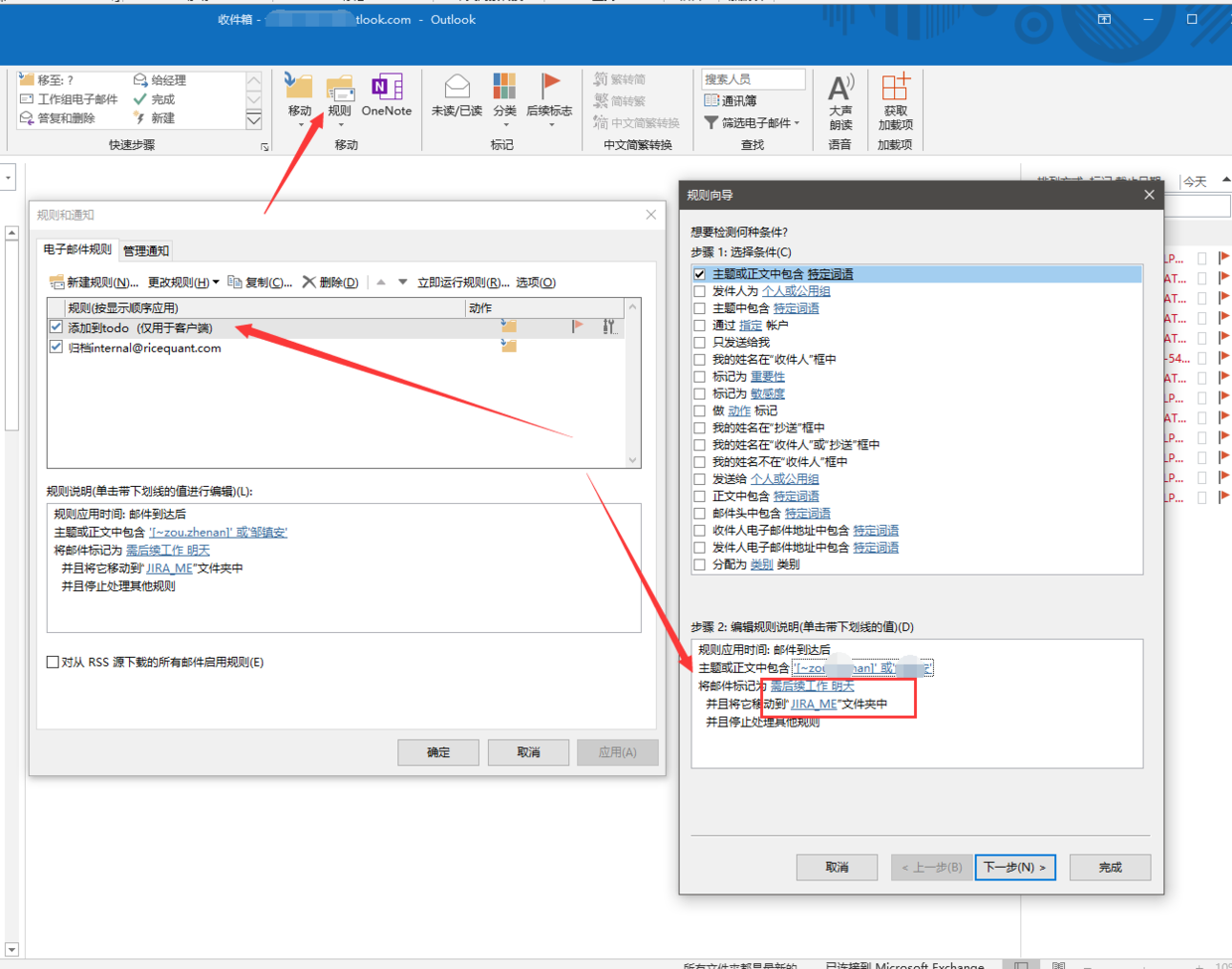Click quick step Done (完成)
Image resolution: width=1232 pixels, height=969 pixels.
tap(154, 98)
